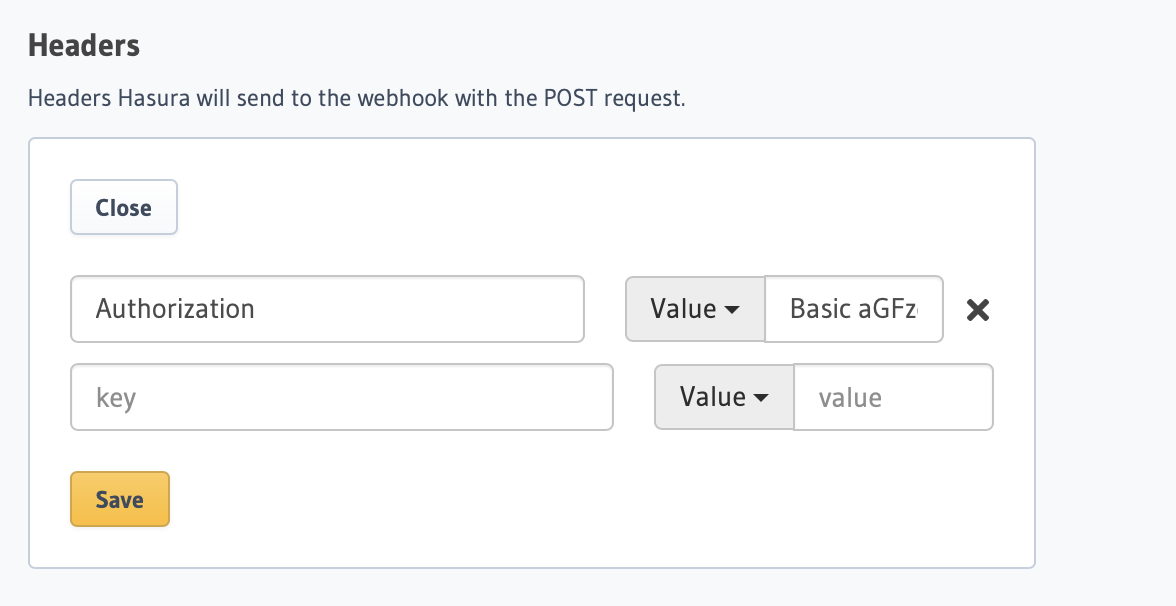The image size is (1176, 606).
Task: Click into the 'Basic aGFz' value field
Action: pos(854,309)
